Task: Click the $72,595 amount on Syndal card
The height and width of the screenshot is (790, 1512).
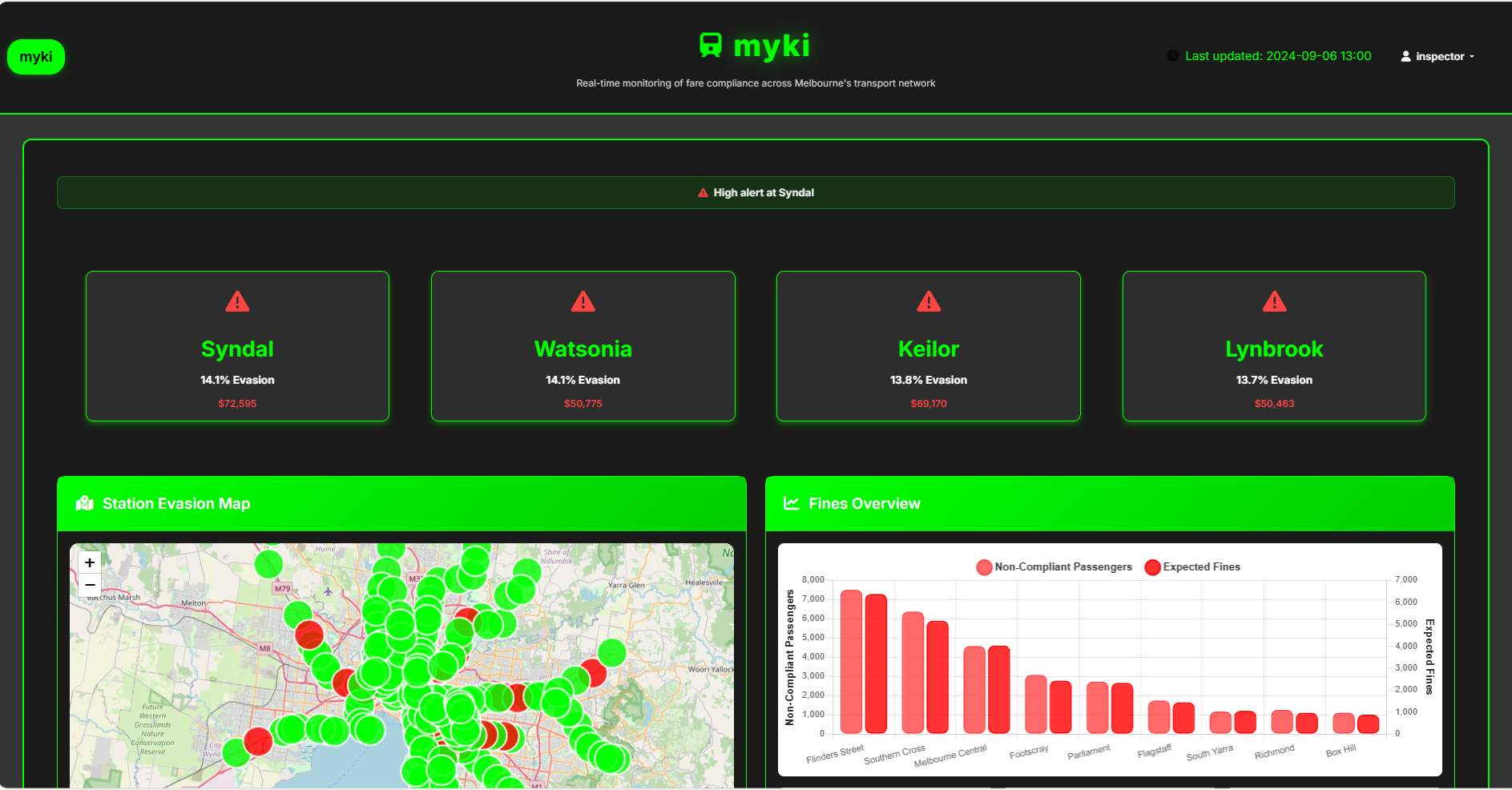Action: coord(237,404)
